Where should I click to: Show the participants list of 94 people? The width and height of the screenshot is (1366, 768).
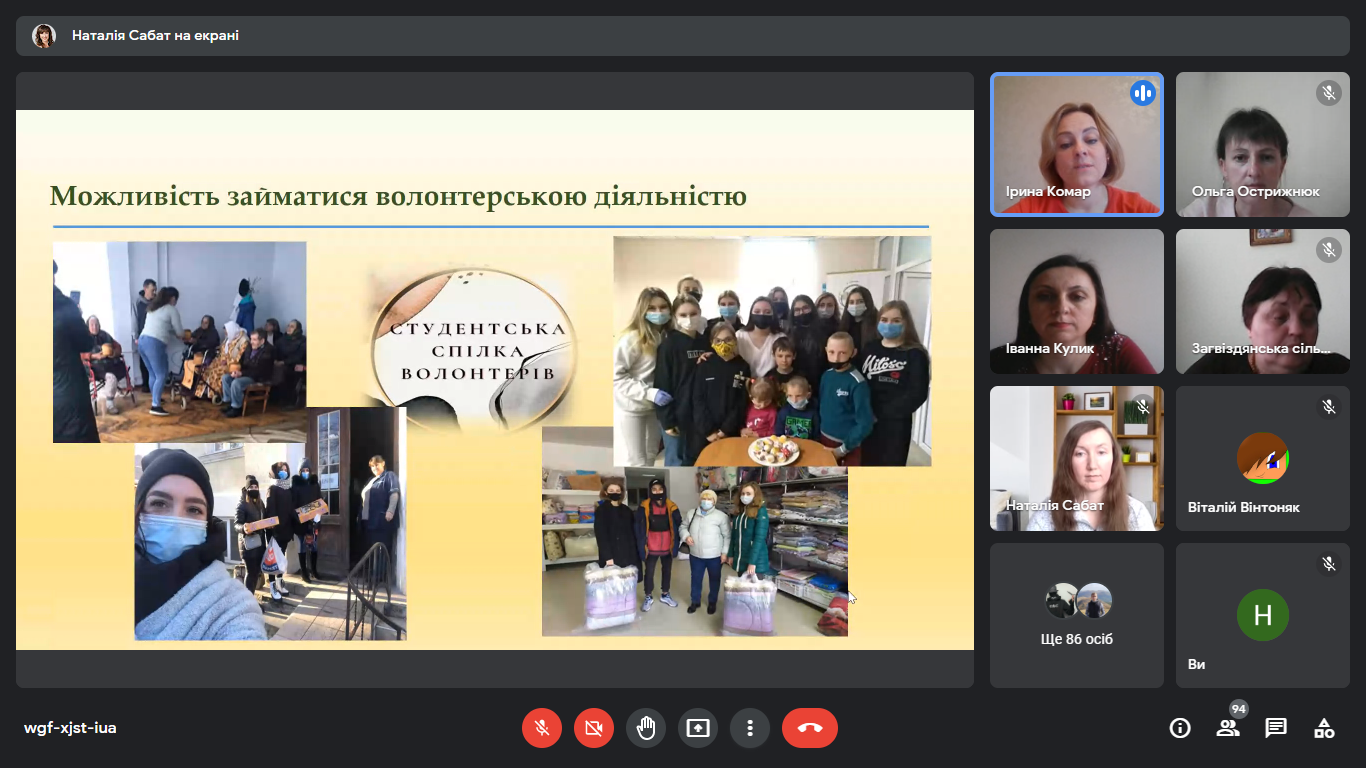point(1228,728)
